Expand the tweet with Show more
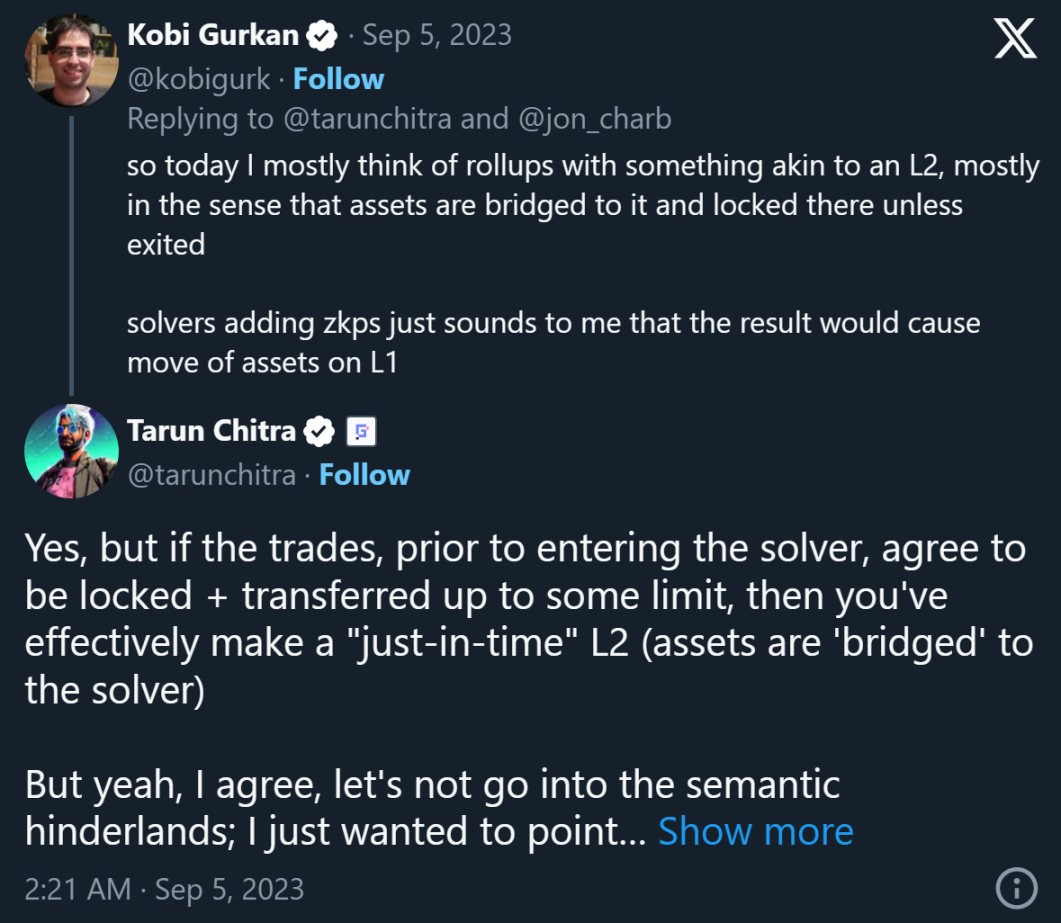Viewport: 1061px width, 923px height. [x=755, y=831]
